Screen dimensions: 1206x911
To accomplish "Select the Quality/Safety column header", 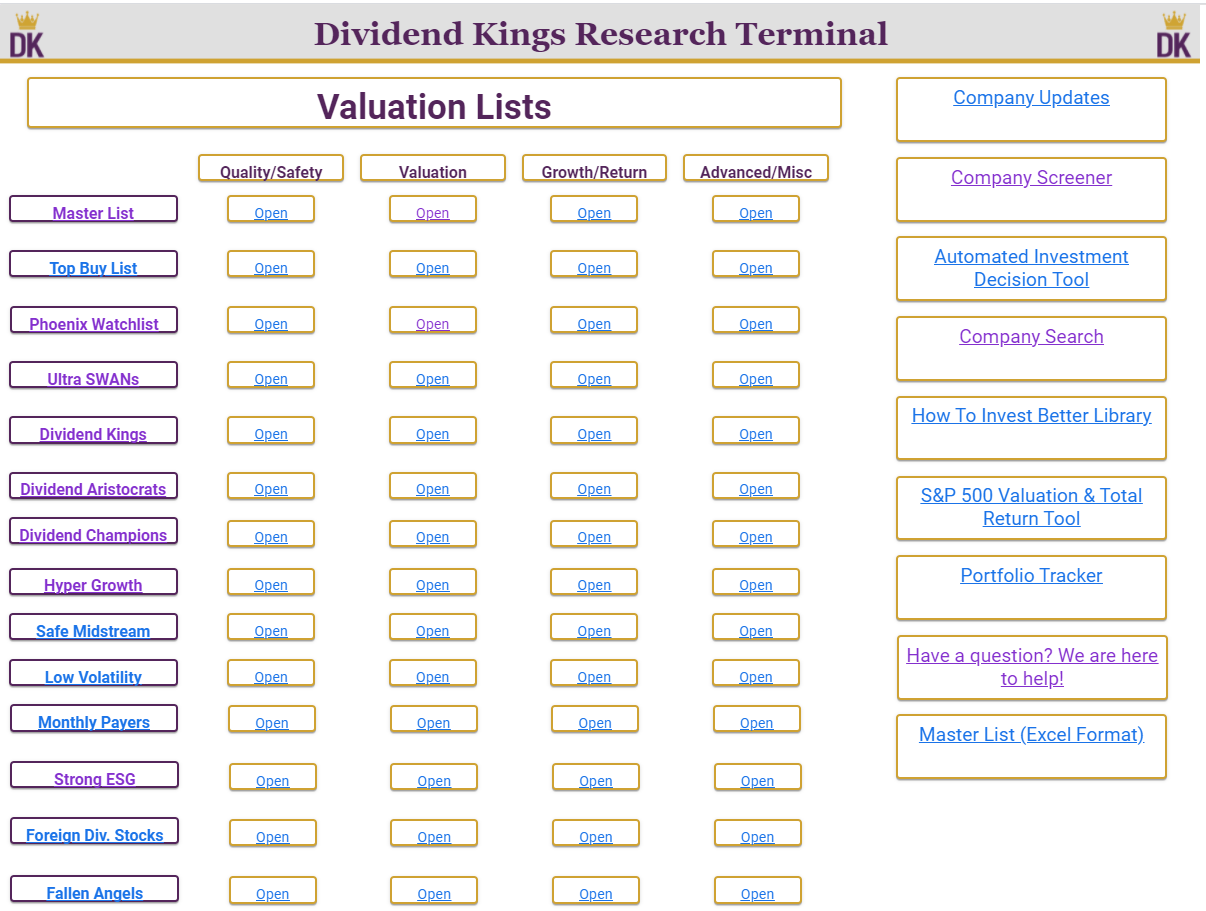I will (271, 170).
